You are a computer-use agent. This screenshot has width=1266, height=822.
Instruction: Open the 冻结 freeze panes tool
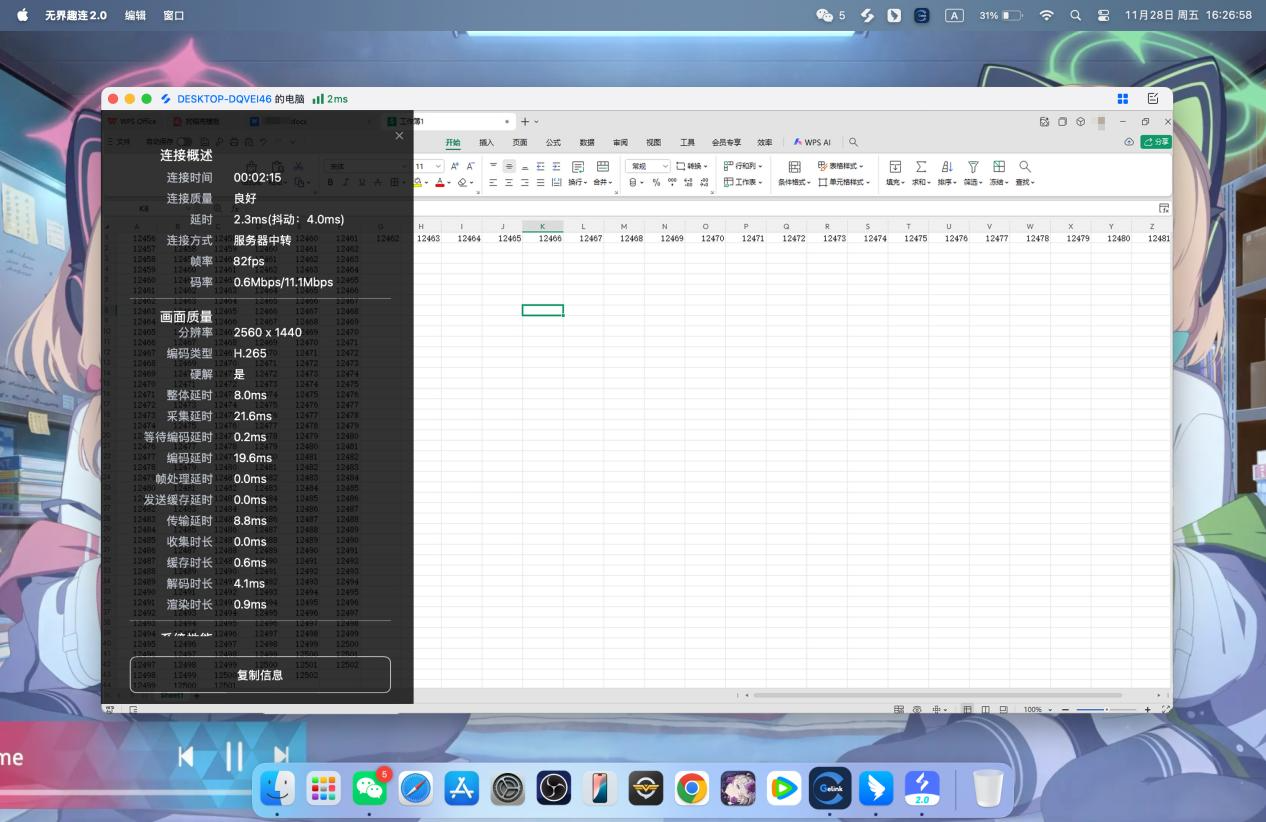(998, 167)
